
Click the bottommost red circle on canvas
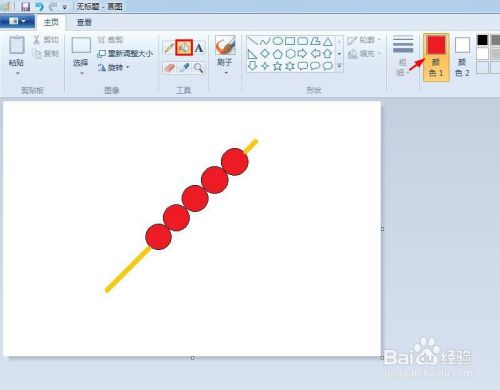[159, 237]
